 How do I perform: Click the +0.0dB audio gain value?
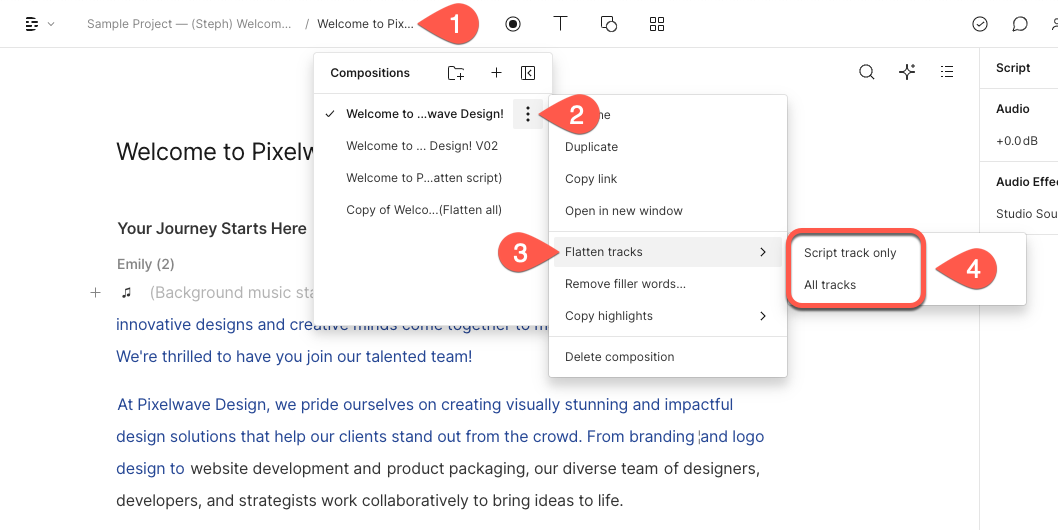1017,142
